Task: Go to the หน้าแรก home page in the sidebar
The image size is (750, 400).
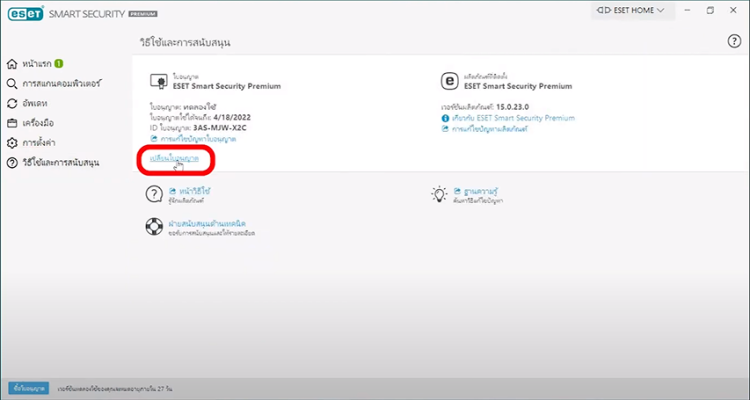Action: (x=35, y=64)
